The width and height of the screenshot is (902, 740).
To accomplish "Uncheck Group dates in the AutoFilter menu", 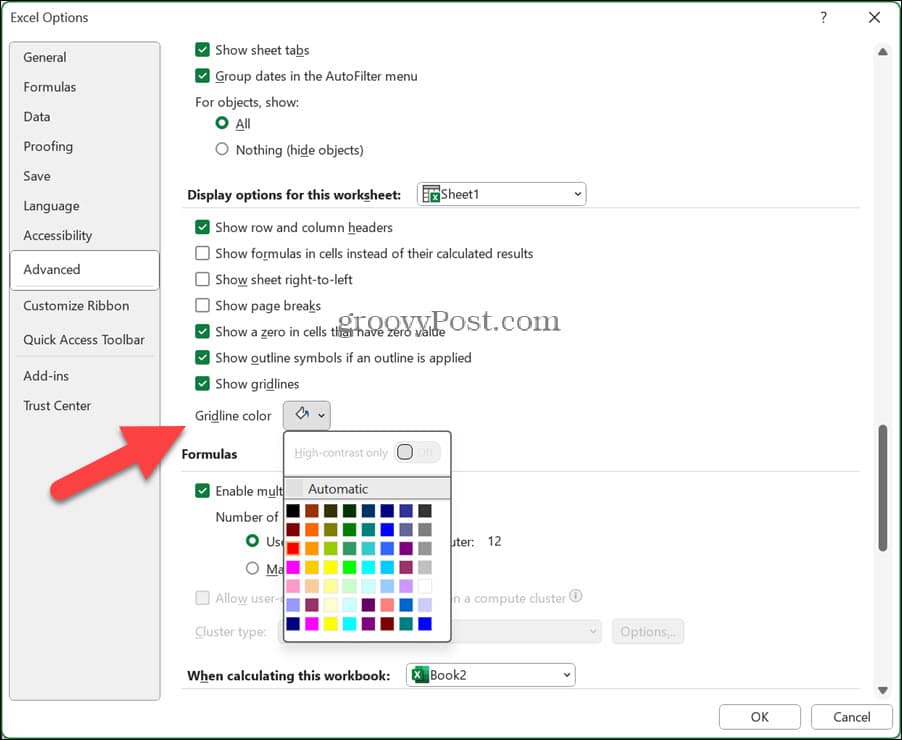I will click(x=202, y=76).
